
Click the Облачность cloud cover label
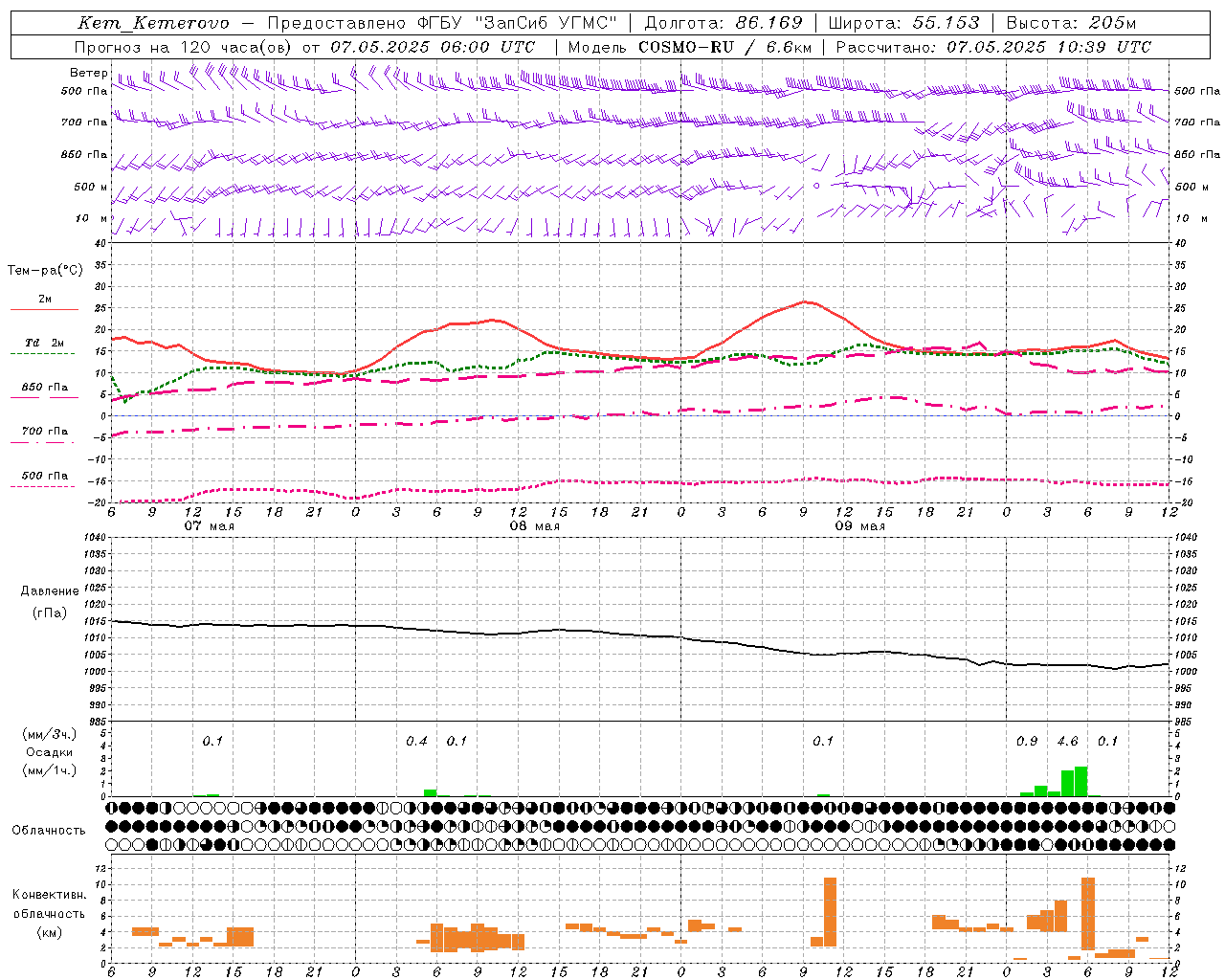pyautogui.click(x=49, y=830)
